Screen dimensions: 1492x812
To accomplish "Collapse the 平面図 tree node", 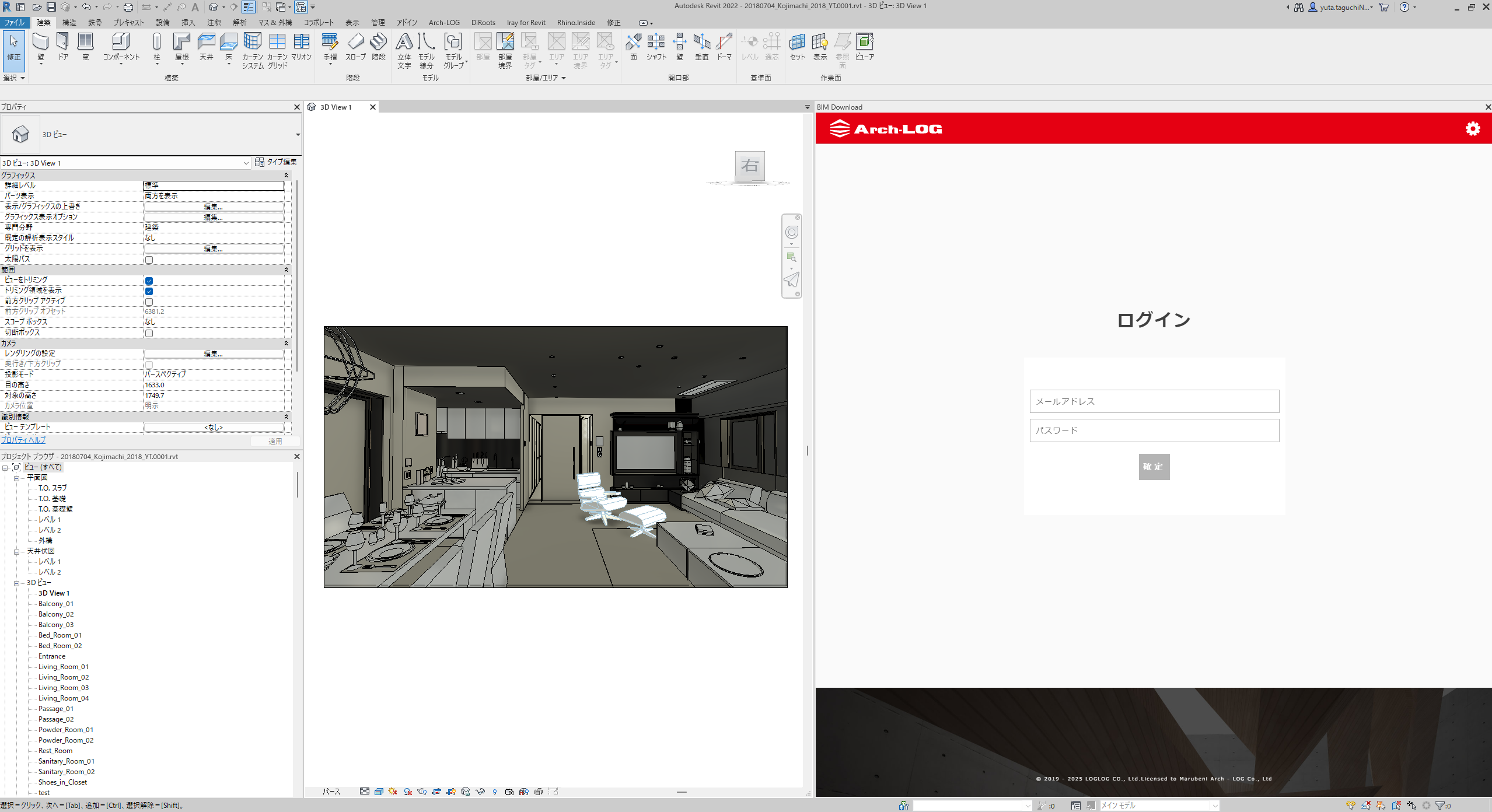I will pos(17,478).
